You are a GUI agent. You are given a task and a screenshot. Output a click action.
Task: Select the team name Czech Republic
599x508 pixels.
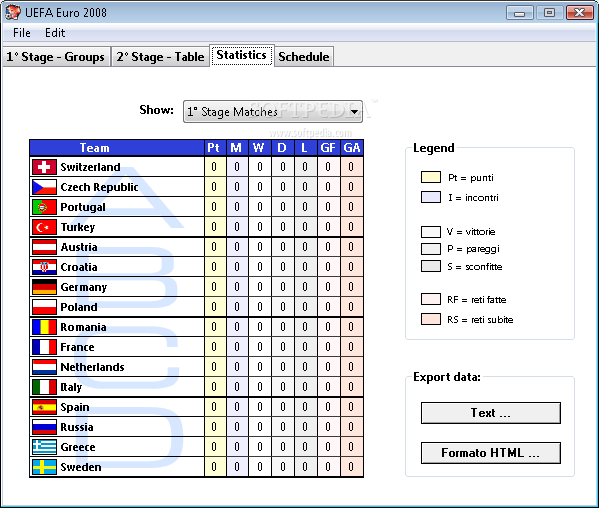pyautogui.click(x=99, y=187)
